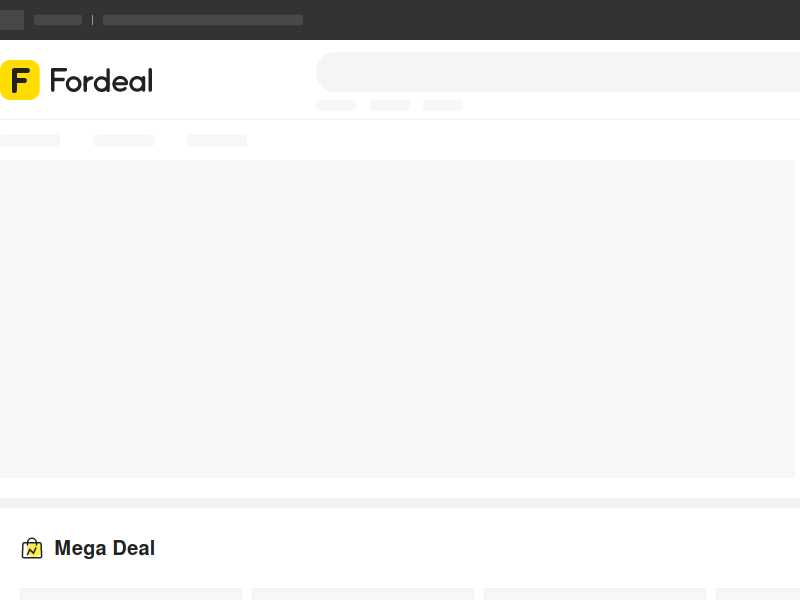Click the dark square placeholder in top bar
The image size is (800, 600).
12,20
